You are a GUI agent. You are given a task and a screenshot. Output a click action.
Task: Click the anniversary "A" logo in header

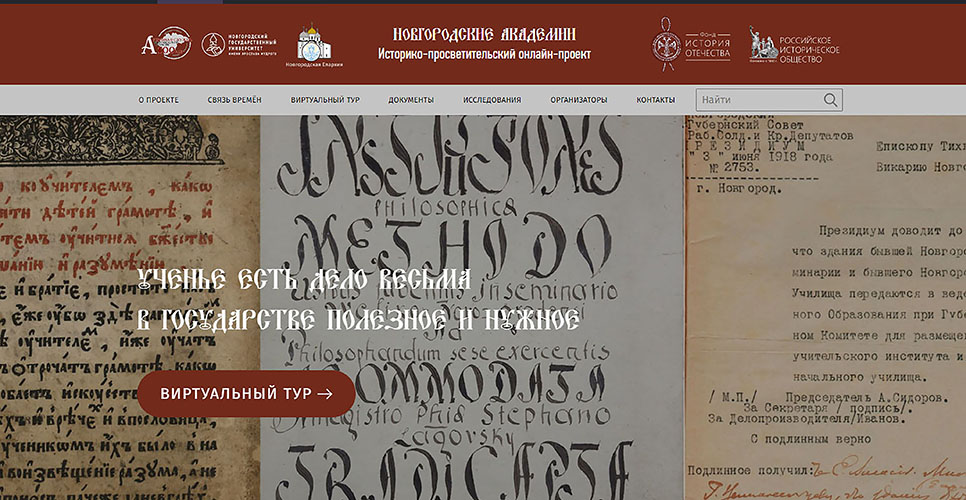click(166, 43)
